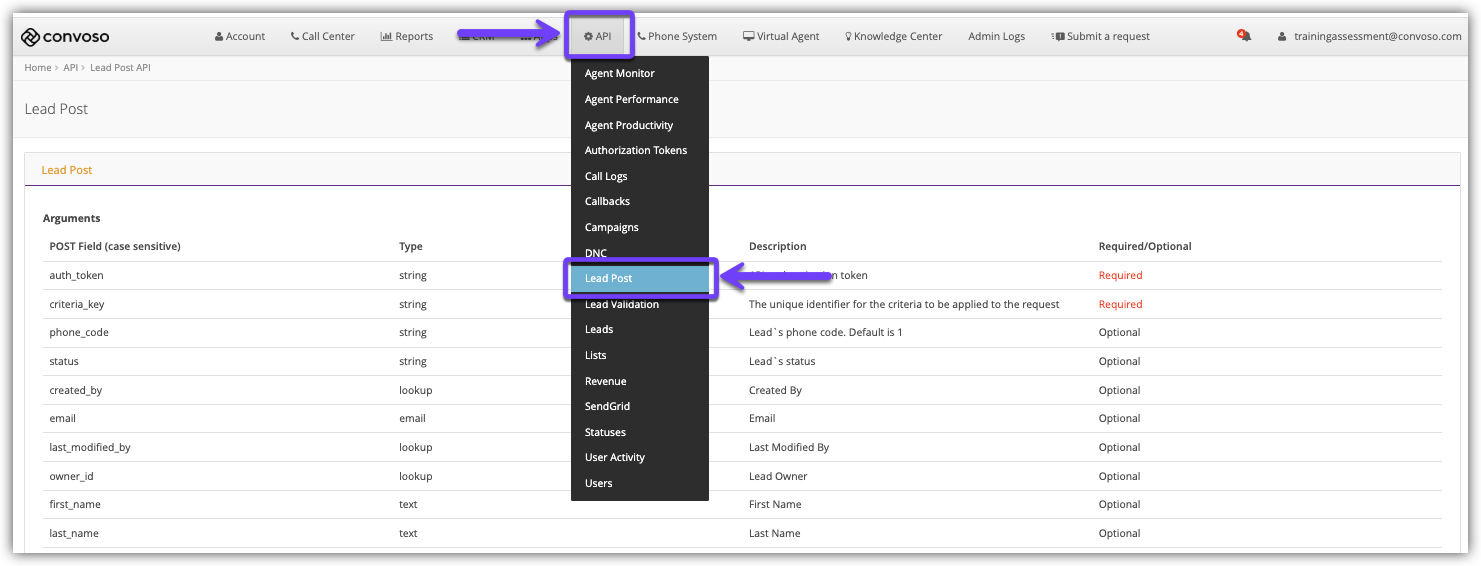The image size is (1481, 566).
Task: Click Submit a request
Action: (1101, 37)
